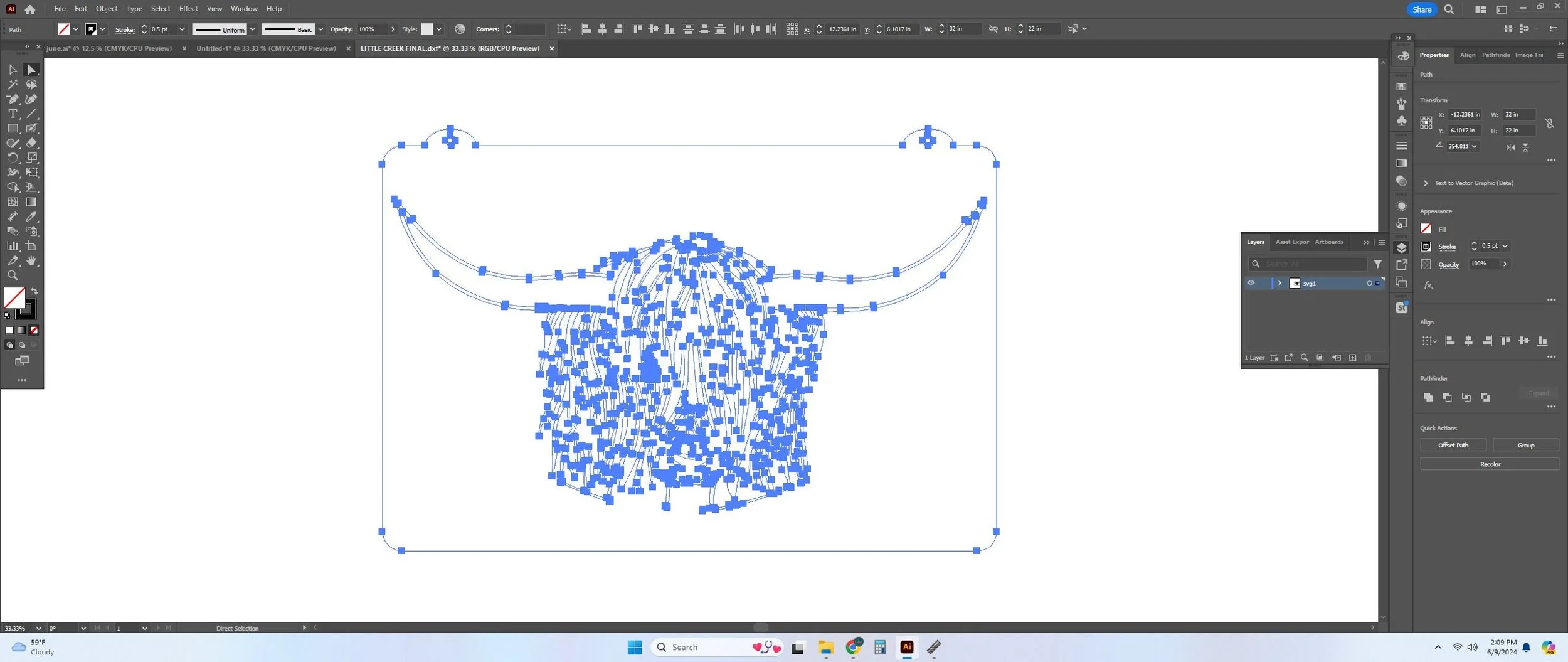Viewport: 1568px width, 662px height.
Task: Click the Offset Path button
Action: [x=1453, y=445]
